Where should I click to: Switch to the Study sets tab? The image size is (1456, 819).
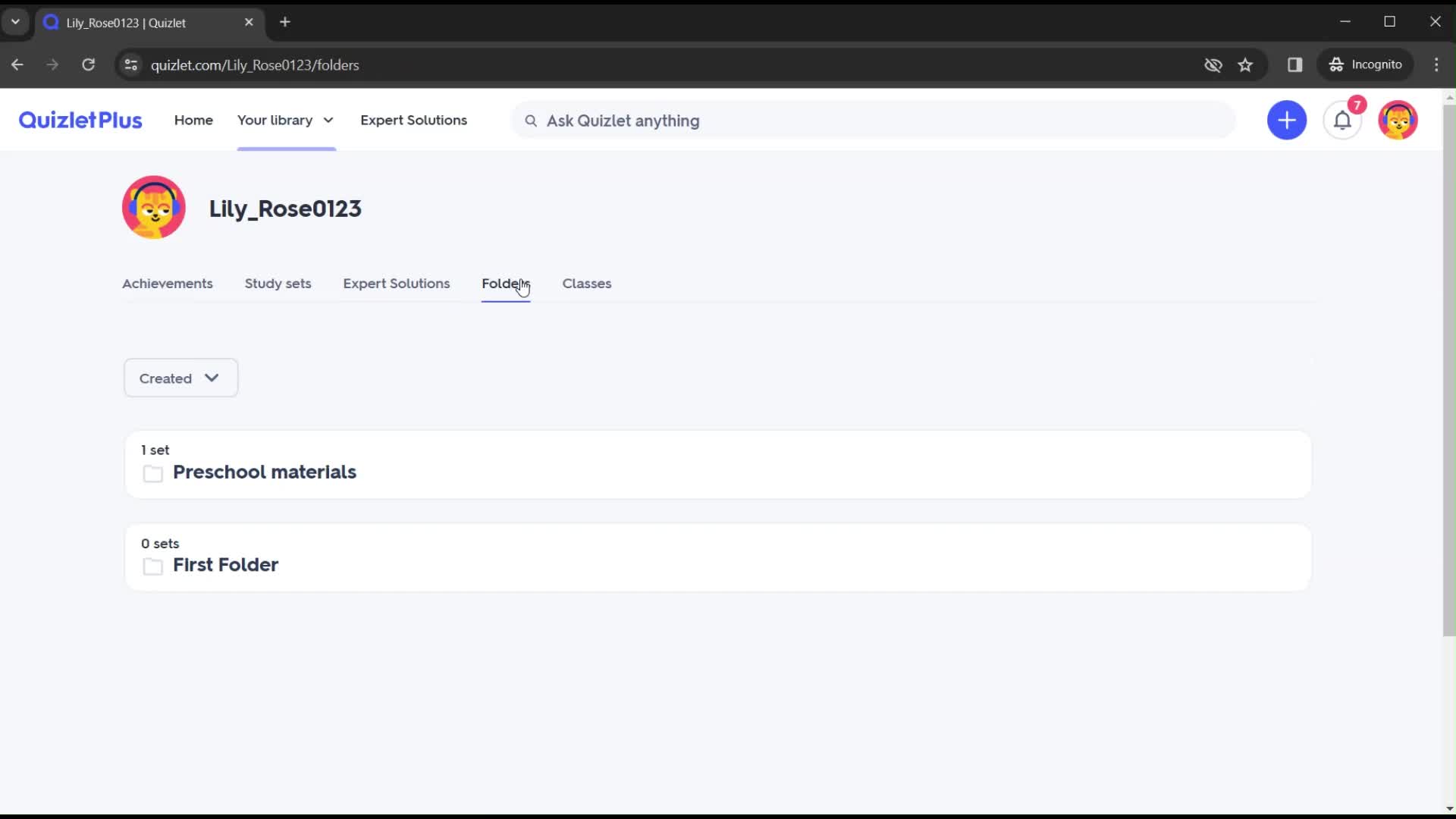(278, 283)
